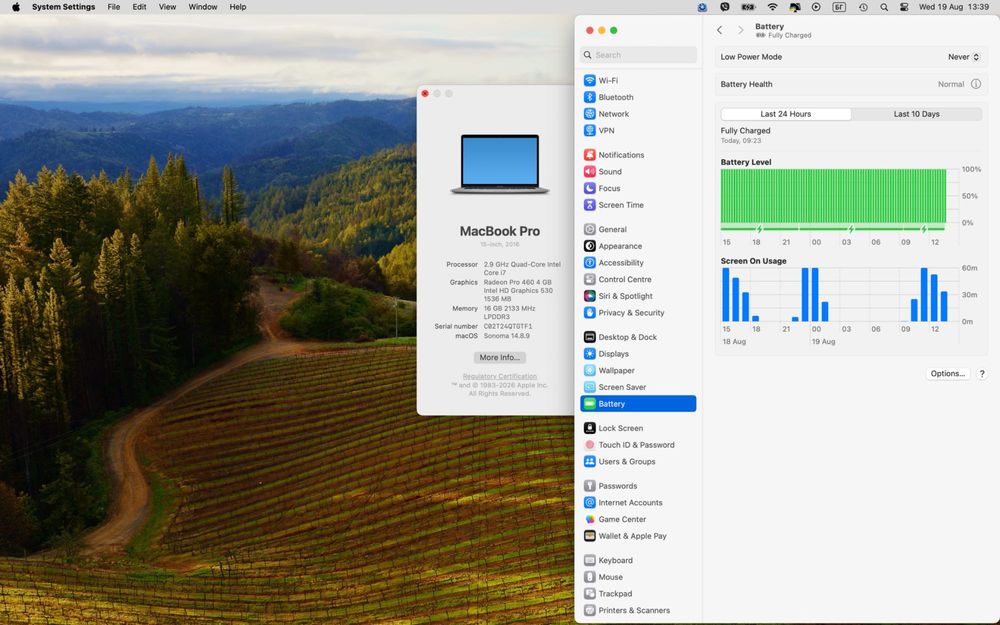Open VPN settings
1000x625 pixels.
[638, 130]
